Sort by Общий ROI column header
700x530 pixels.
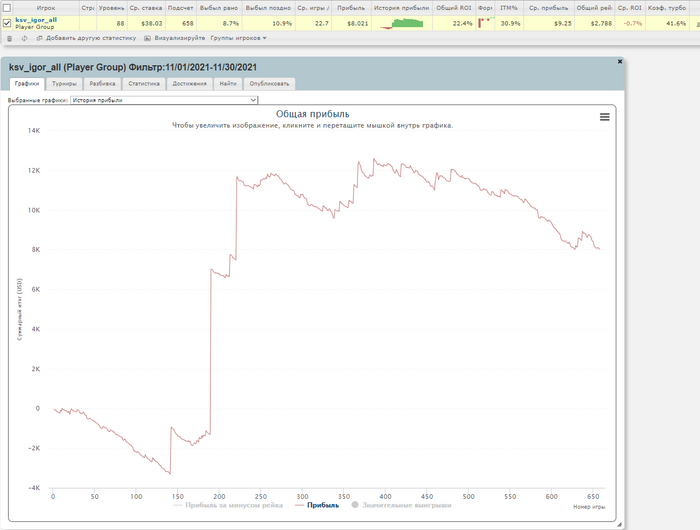pos(454,8)
